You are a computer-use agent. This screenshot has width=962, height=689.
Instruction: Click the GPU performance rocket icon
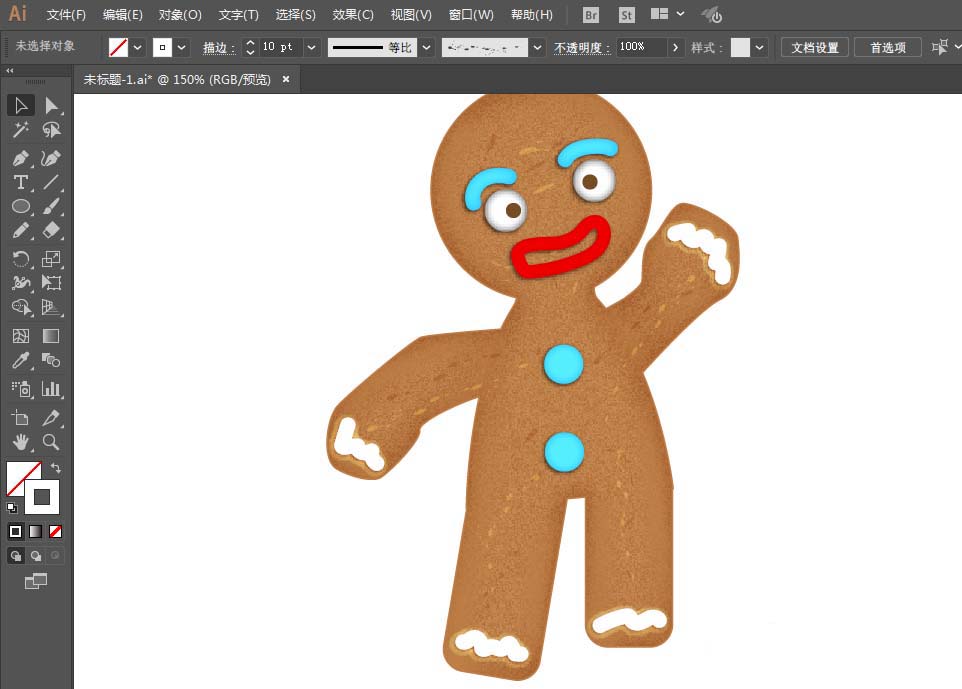click(712, 15)
